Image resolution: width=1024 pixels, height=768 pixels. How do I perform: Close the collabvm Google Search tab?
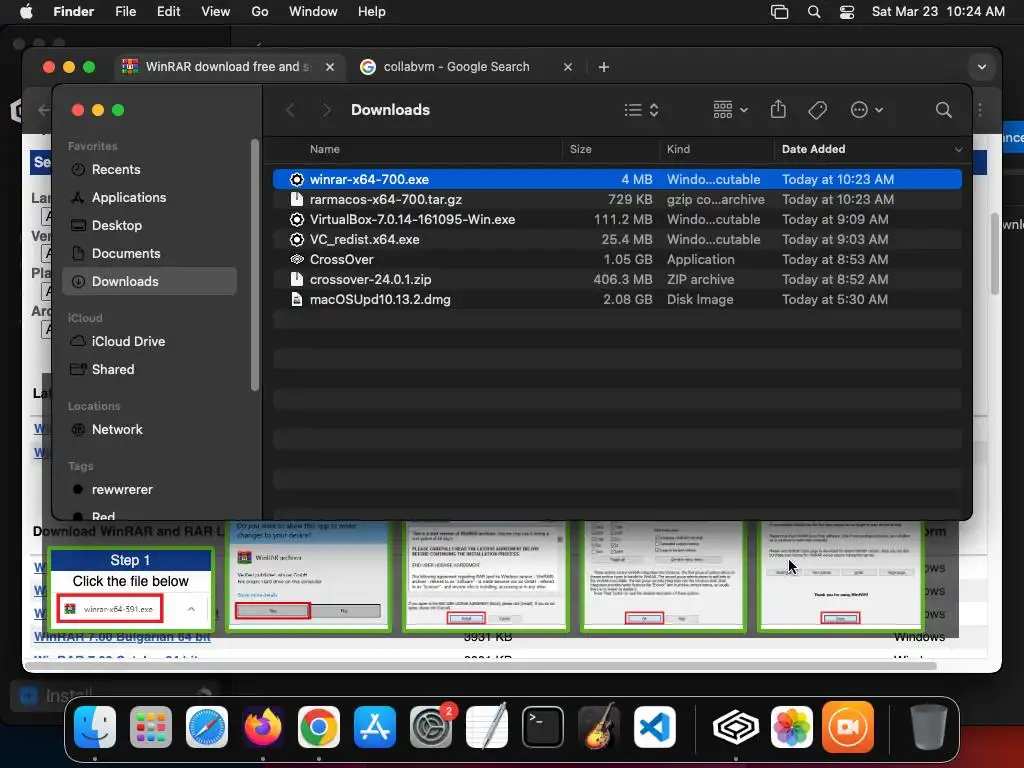pos(568,67)
